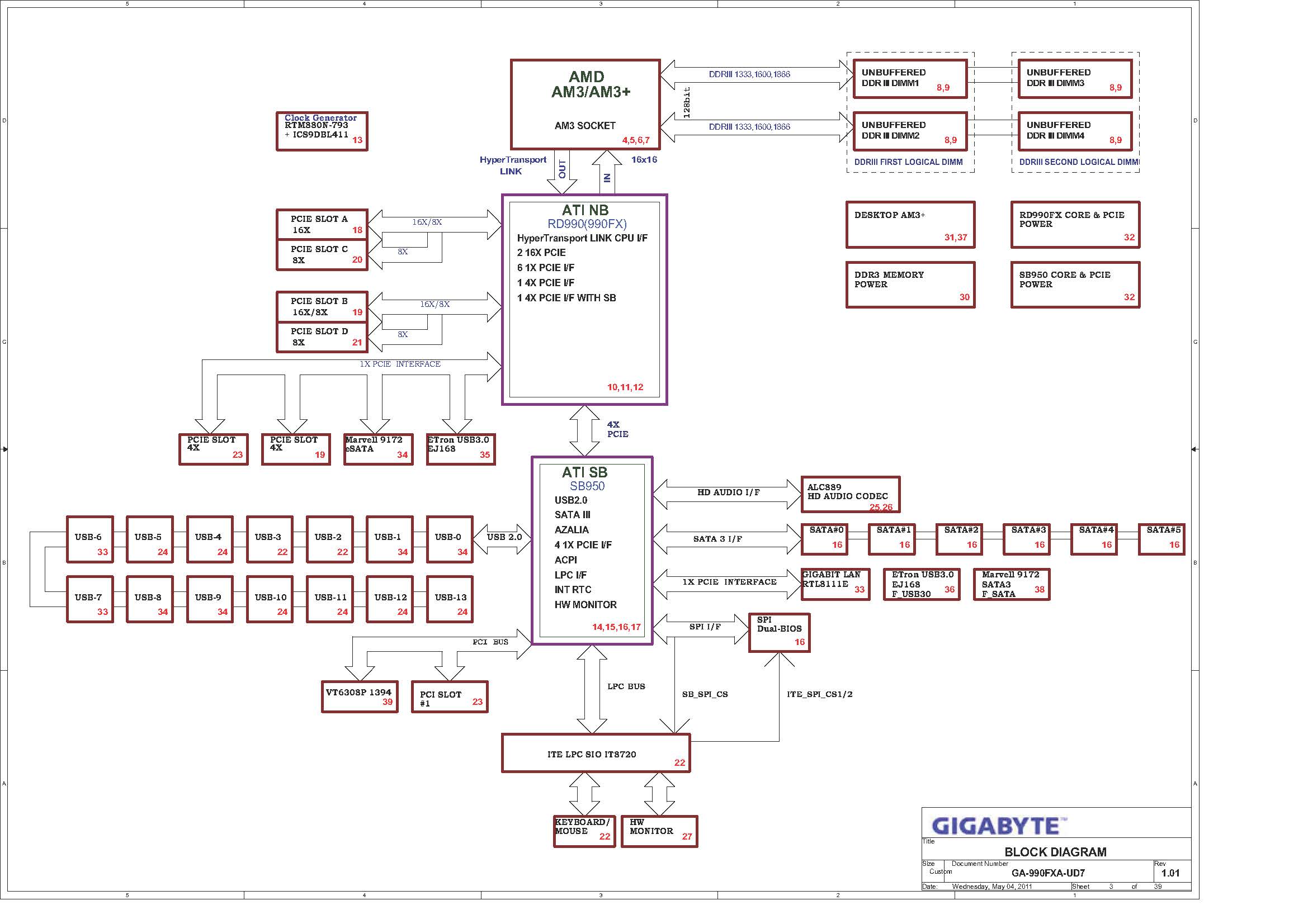
Task: Click the PCIE SLOT D 8X block
Action: pyautogui.click(x=322, y=337)
